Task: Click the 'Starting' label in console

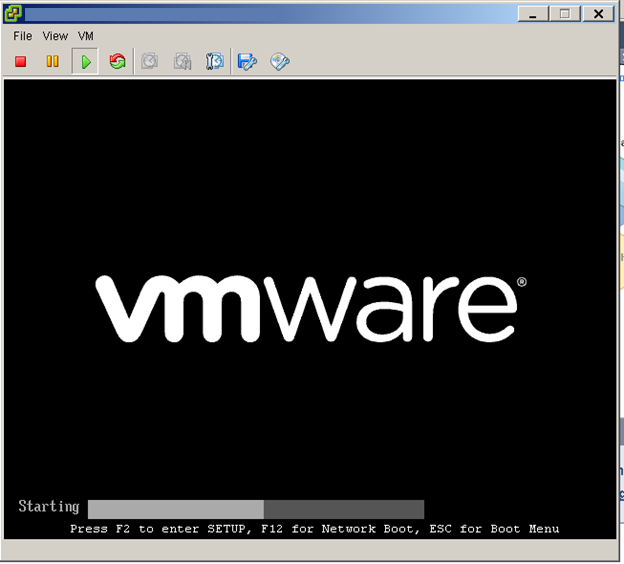Action: (49, 507)
